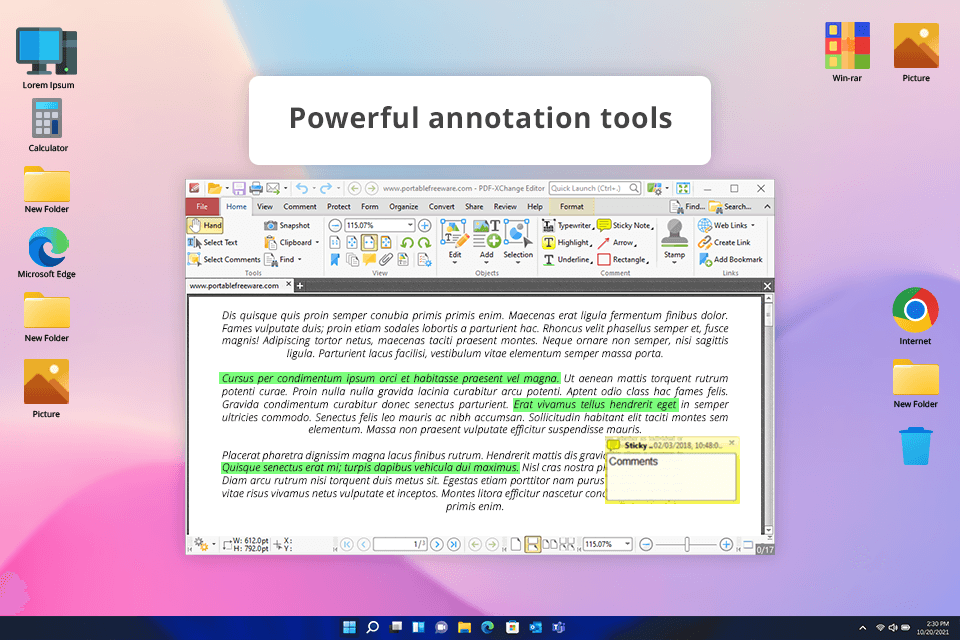Open the Bookmarks pane icon

(335, 260)
